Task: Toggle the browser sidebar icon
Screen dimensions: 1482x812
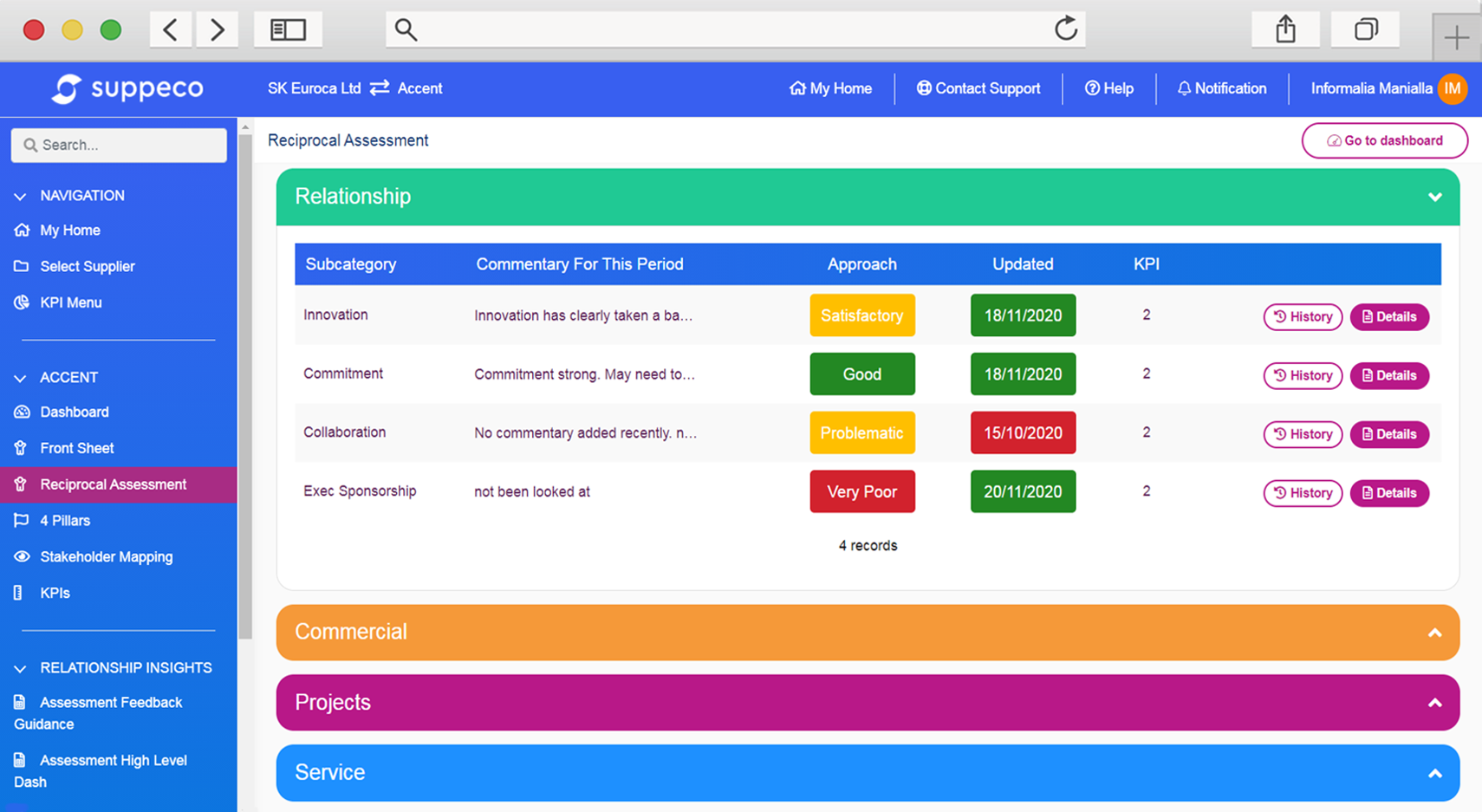Action: 288,29
